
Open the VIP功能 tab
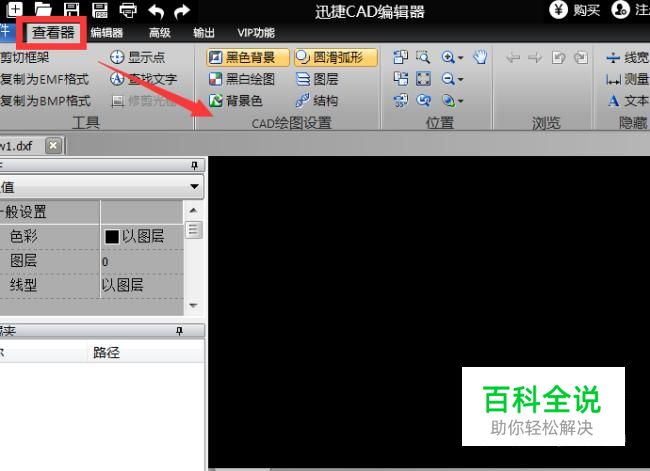256,33
